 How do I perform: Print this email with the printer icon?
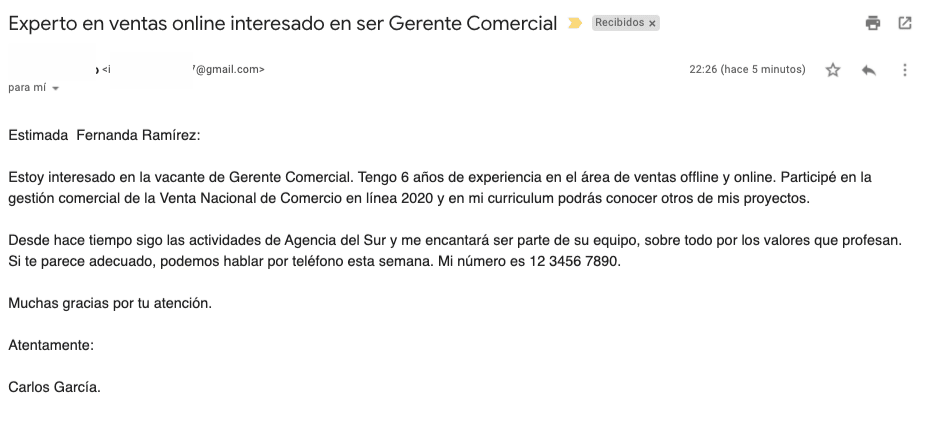coord(873,23)
